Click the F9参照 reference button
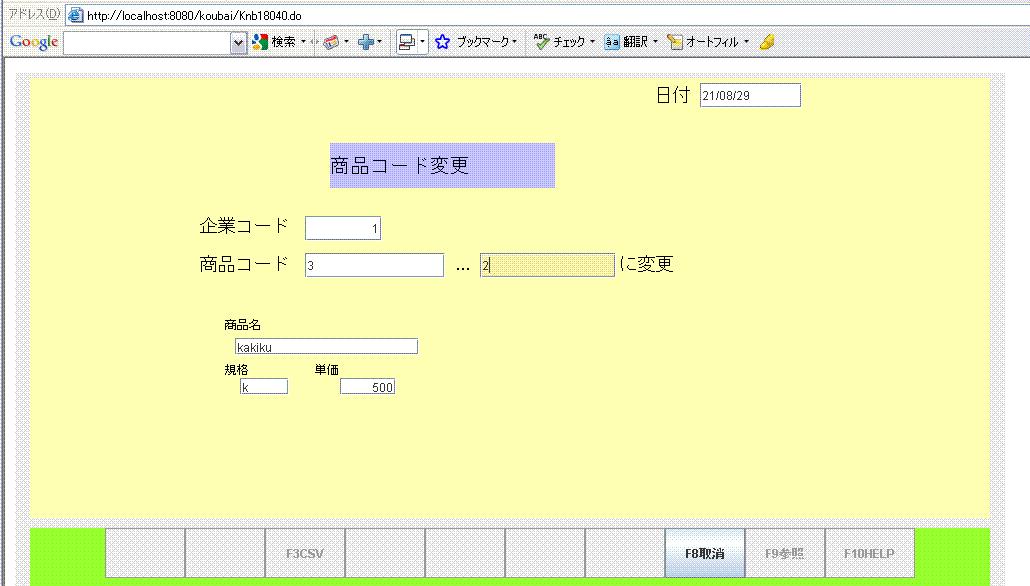The height and width of the screenshot is (586, 1030). [785, 553]
